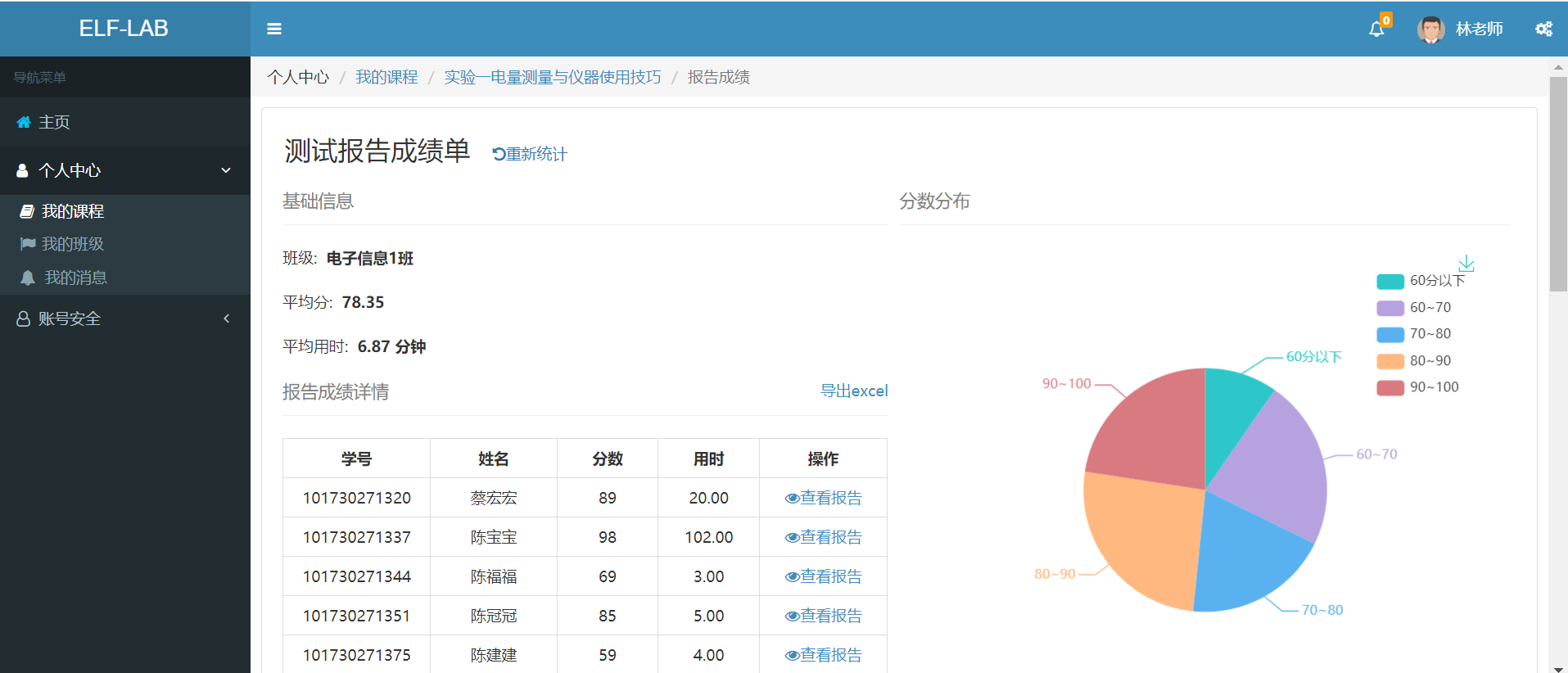The height and width of the screenshot is (673, 1568).
Task: Click the 操作 column header
Action: tap(823, 458)
